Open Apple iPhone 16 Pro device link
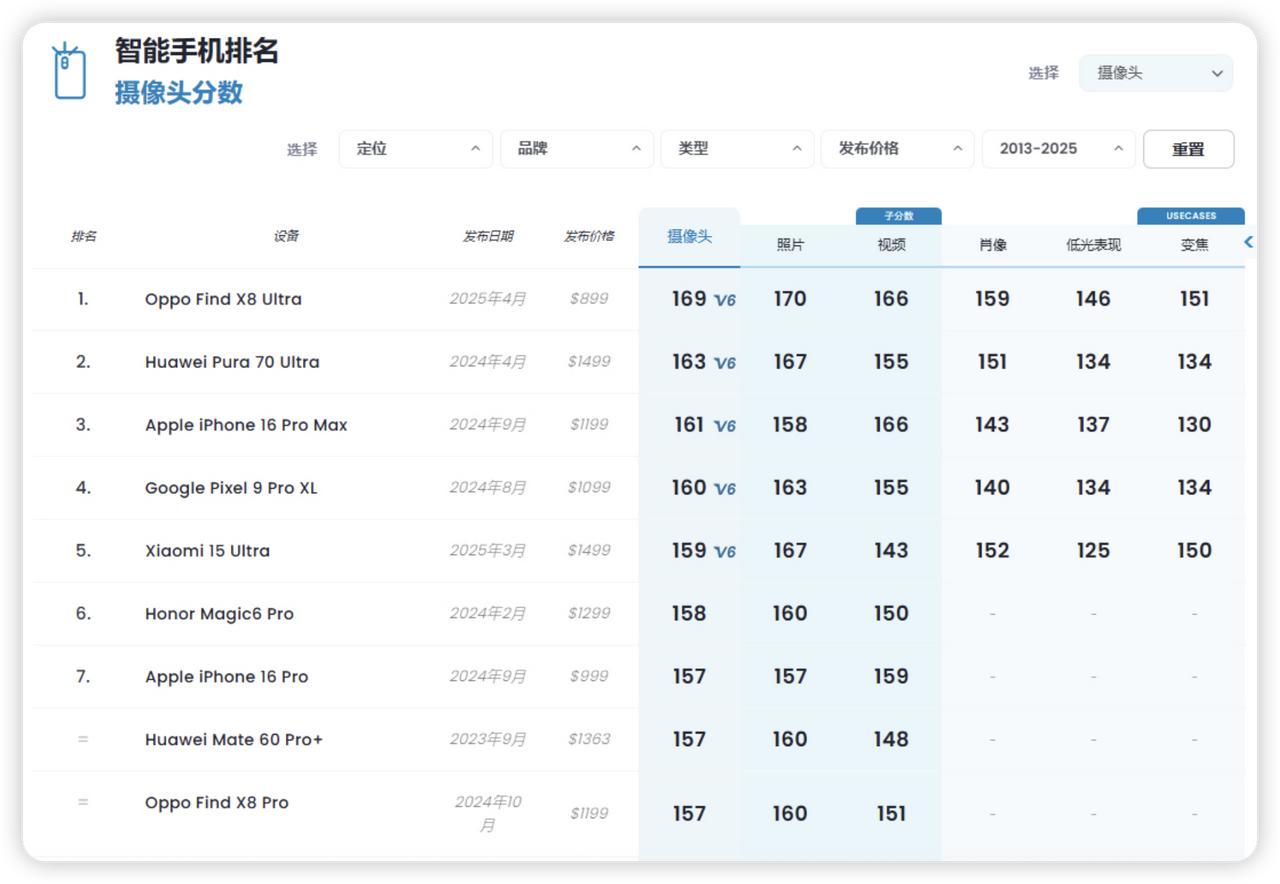This screenshot has width=1280, height=884. tap(226, 677)
